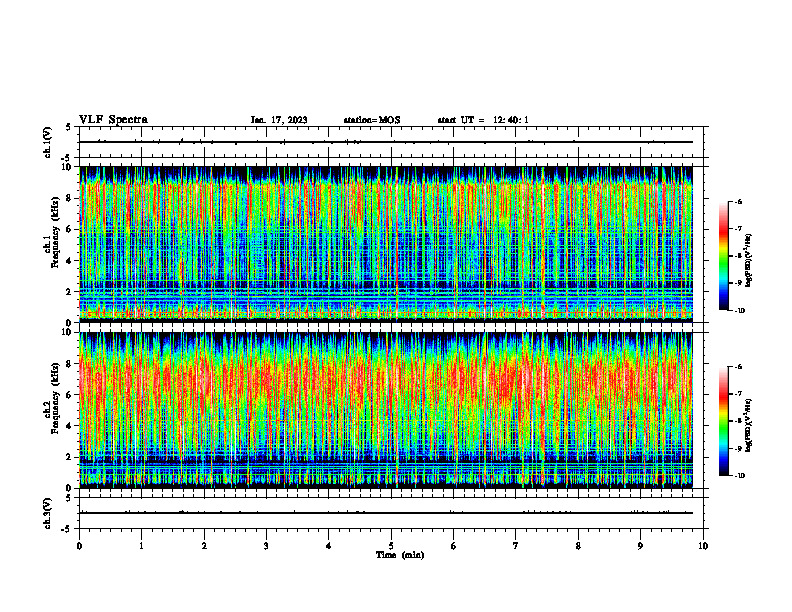This screenshot has height=612, width=792.
Task: Click the time axis tick label '1'
Action: pos(142,546)
